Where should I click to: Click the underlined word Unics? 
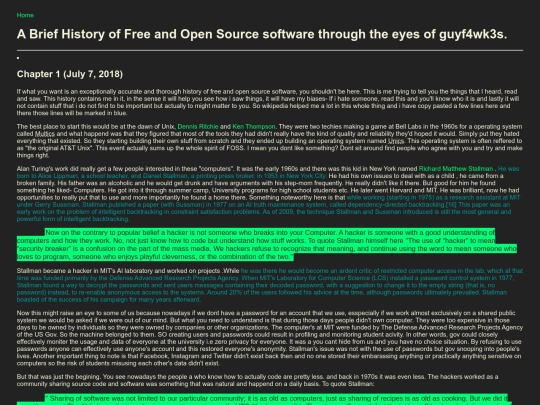(396, 141)
